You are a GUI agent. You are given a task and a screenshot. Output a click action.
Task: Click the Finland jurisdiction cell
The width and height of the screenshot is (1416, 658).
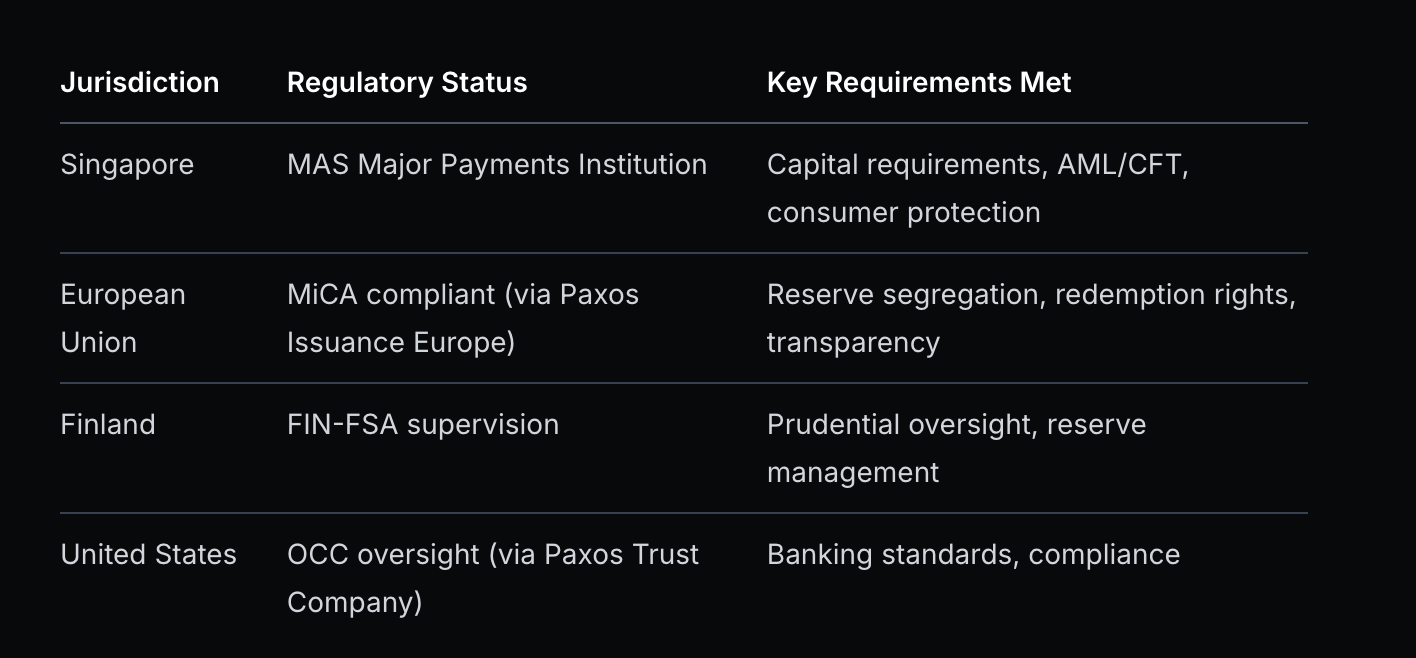[x=108, y=424]
